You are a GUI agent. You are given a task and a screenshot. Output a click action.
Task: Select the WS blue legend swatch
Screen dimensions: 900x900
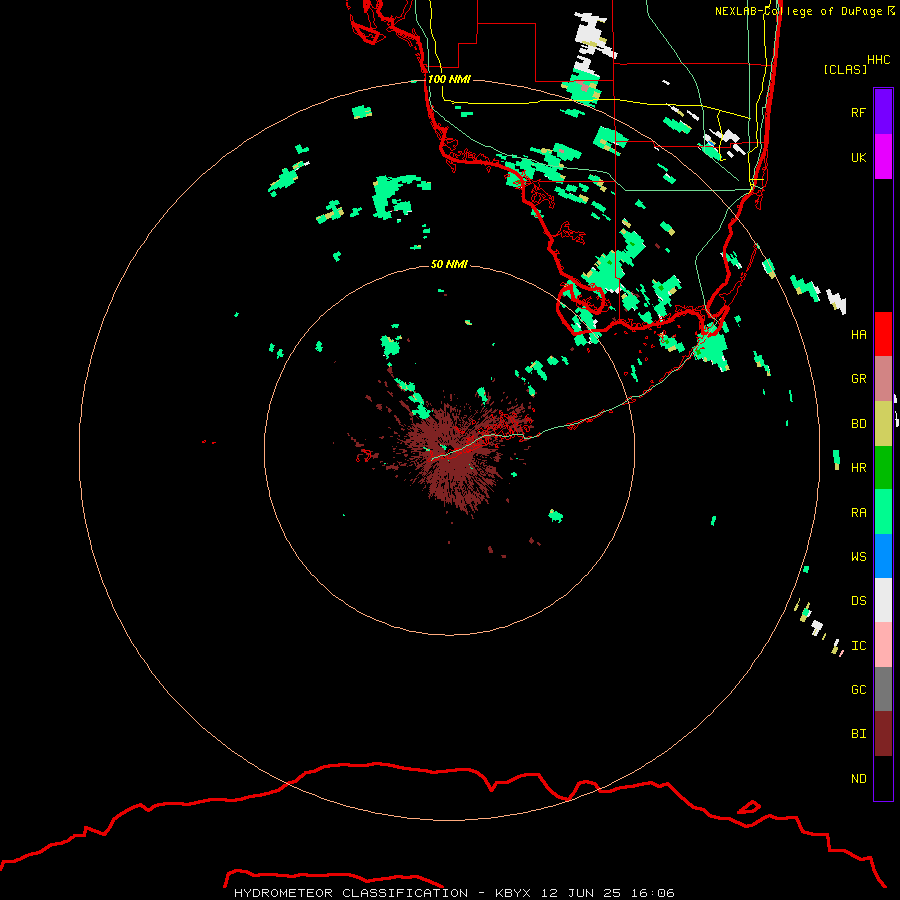[x=883, y=556]
